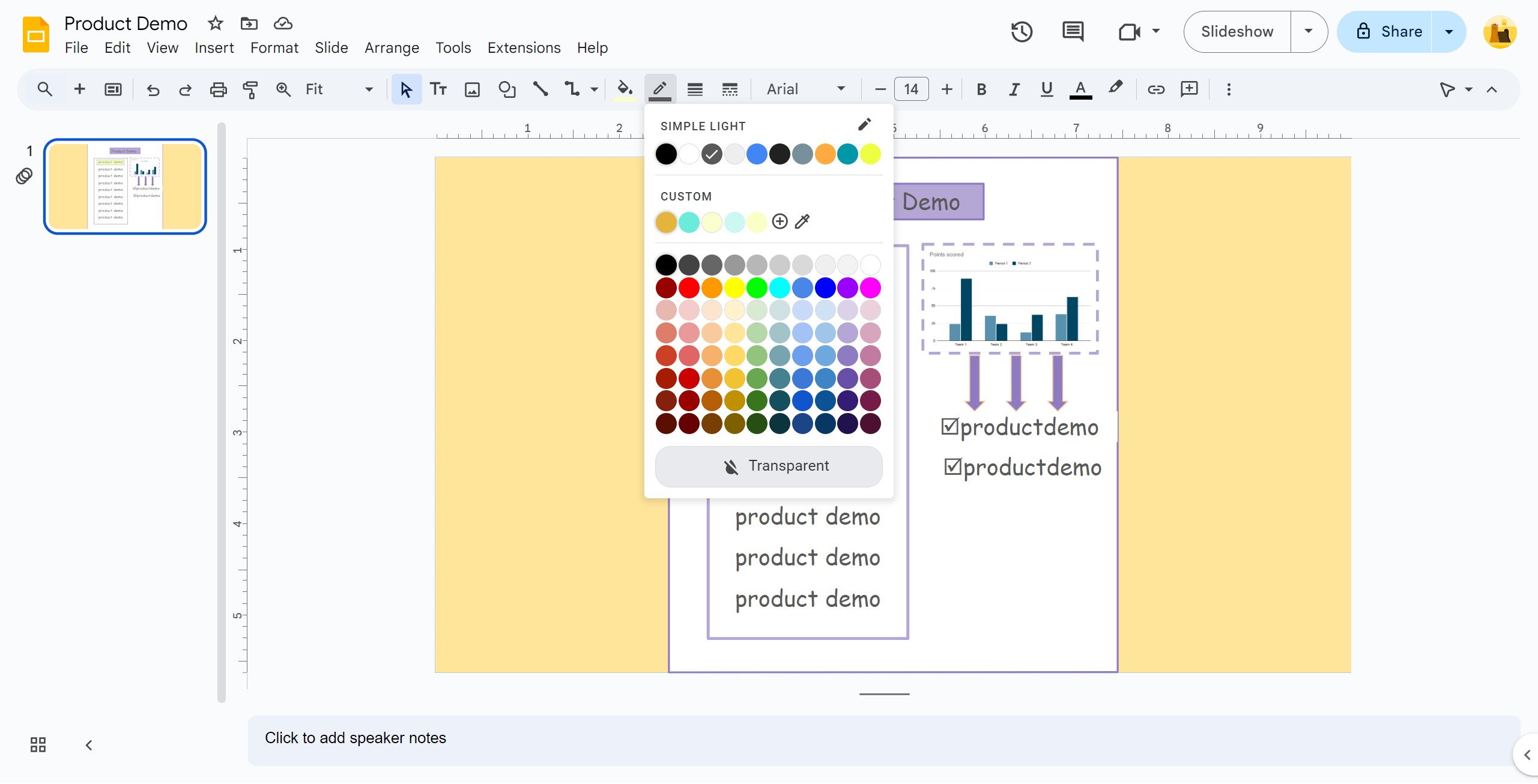
Task: Click to add speaker notes area
Action: (883, 740)
